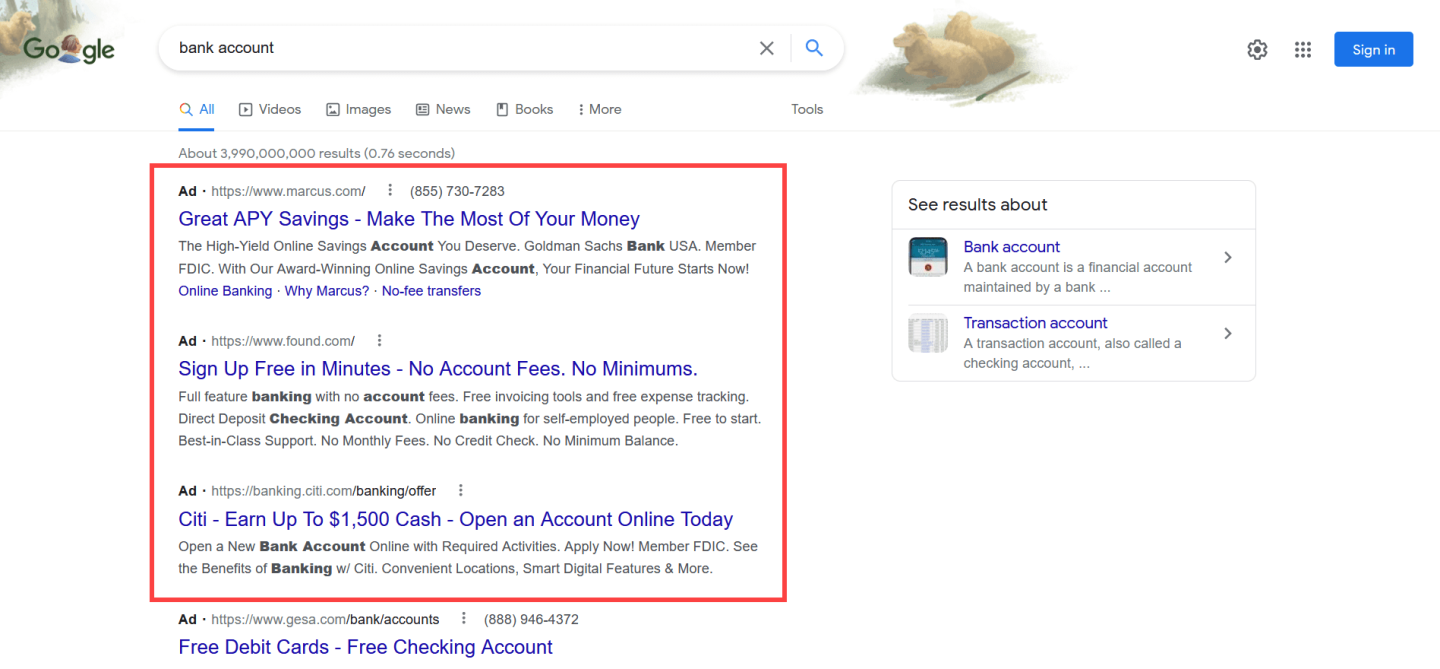The width and height of the screenshot is (1440, 669).
Task: Click the Bank account thumbnail image
Action: tap(928, 257)
